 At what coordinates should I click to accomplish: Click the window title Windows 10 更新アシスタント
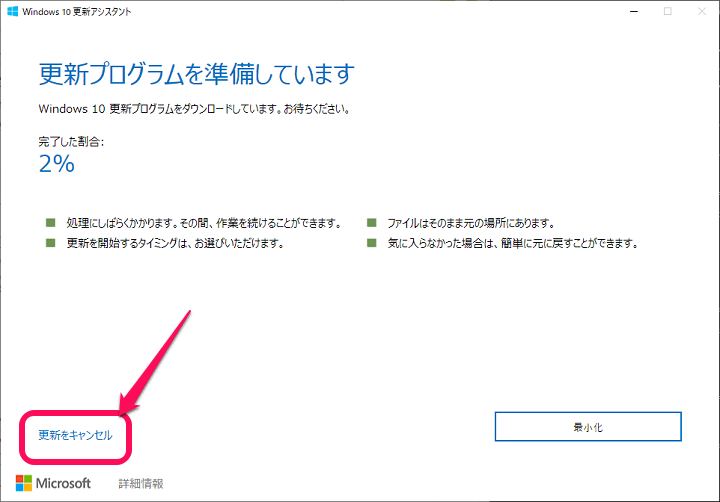tap(77, 12)
